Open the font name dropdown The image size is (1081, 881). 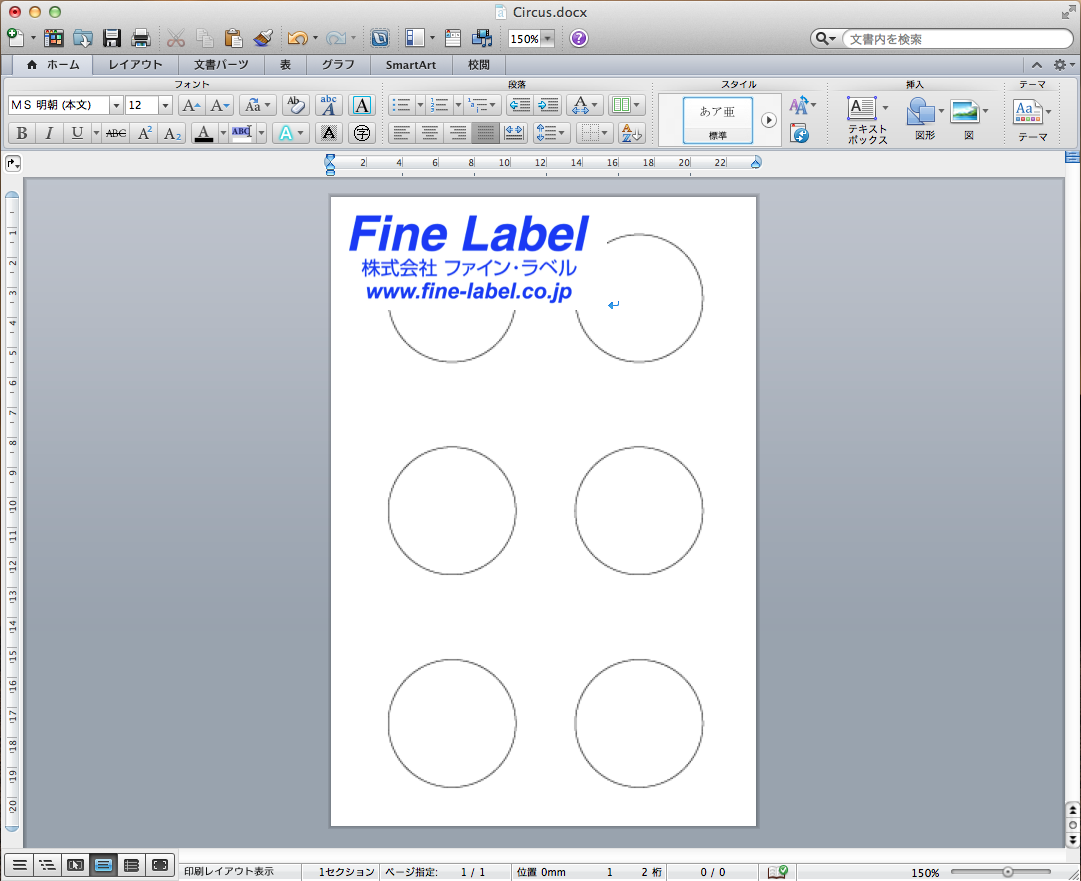coord(116,105)
